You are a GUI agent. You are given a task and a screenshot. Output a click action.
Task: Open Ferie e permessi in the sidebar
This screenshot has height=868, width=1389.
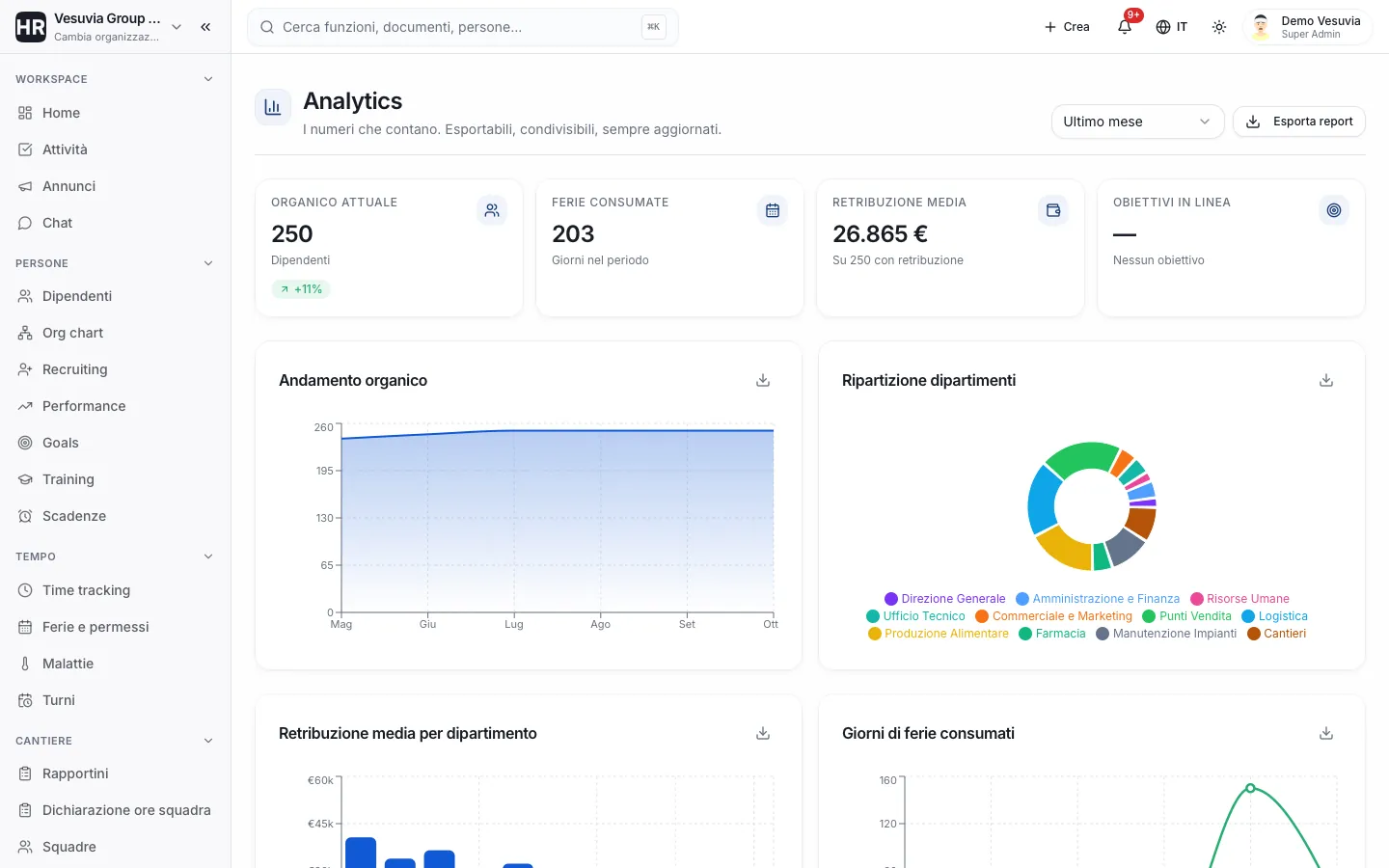coord(116,627)
